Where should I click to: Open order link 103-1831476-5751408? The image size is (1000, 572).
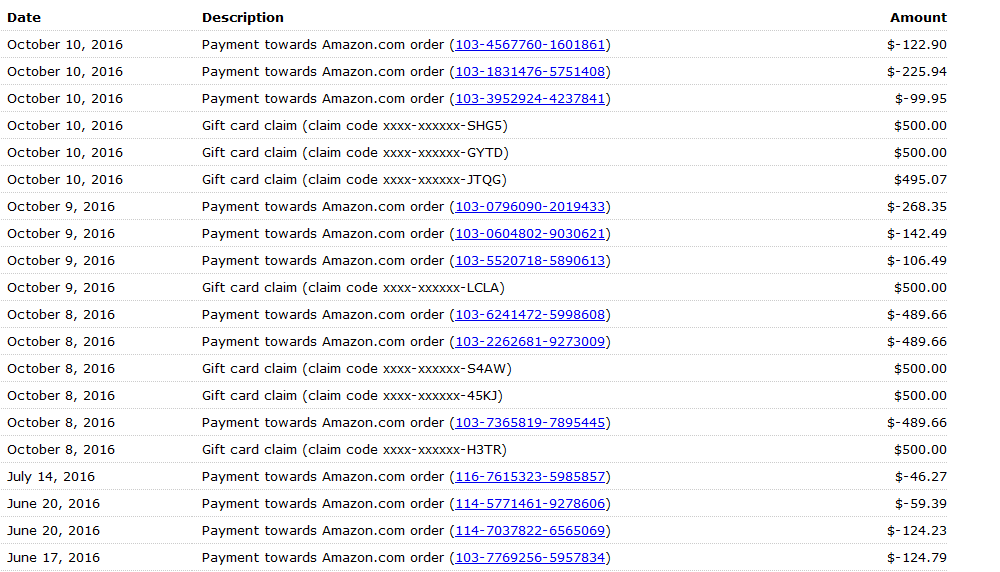pos(530,72)
